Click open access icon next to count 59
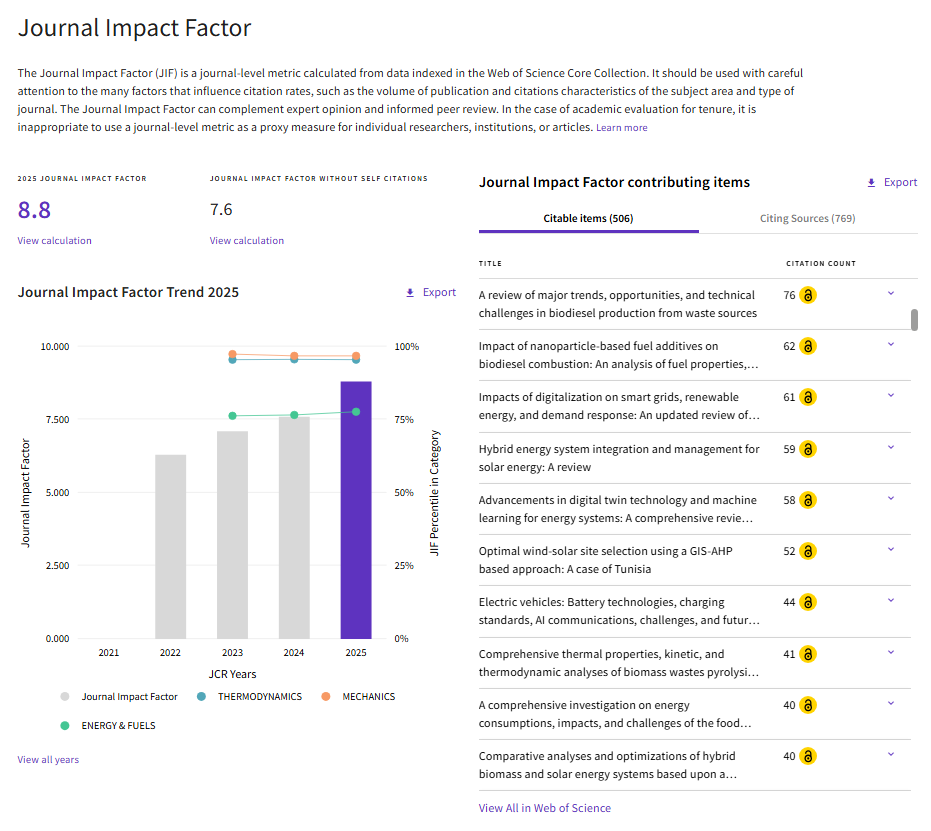 [x=808, y=449]
